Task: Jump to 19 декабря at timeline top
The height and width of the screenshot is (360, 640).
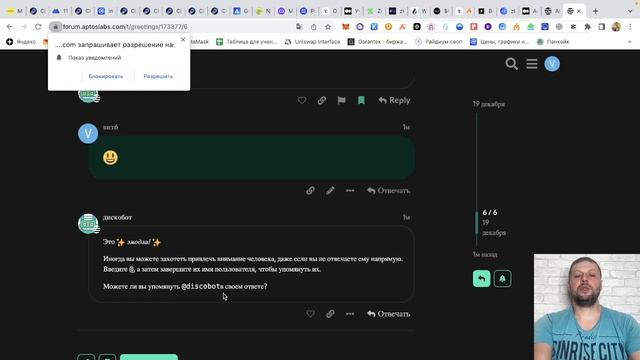Action: 489,104
